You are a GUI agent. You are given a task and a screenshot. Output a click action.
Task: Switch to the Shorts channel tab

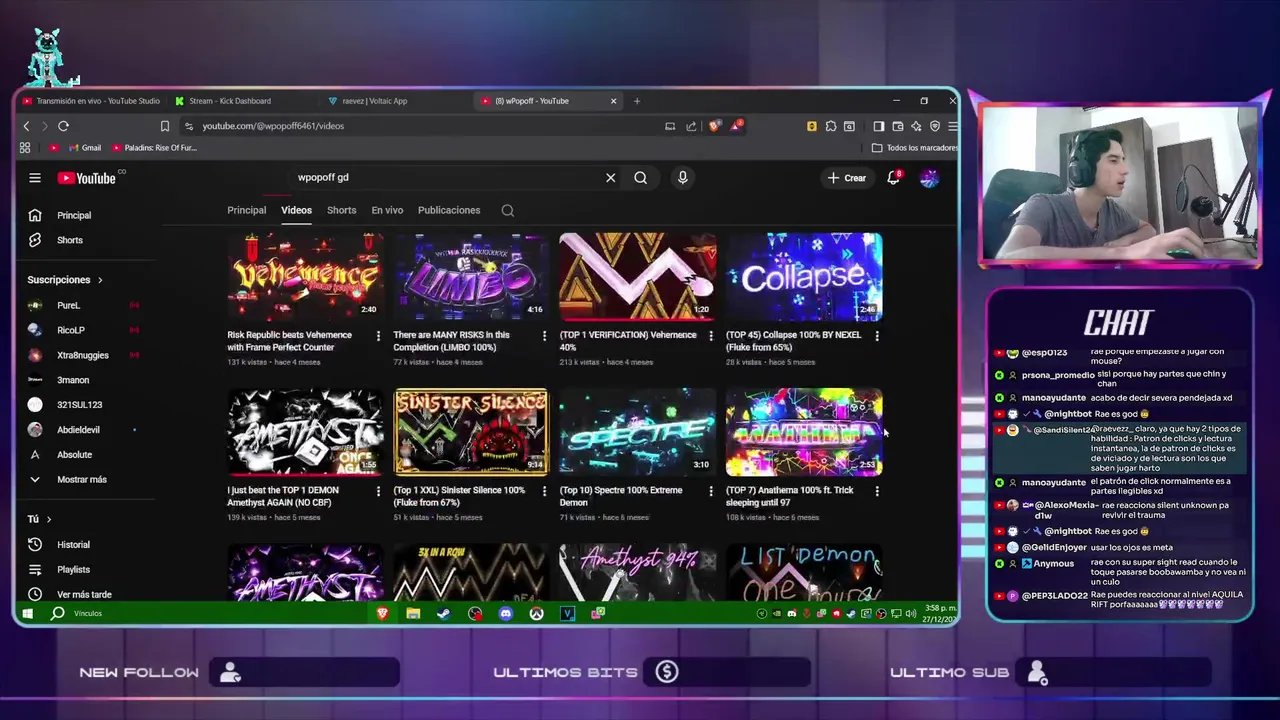[341, 210]
